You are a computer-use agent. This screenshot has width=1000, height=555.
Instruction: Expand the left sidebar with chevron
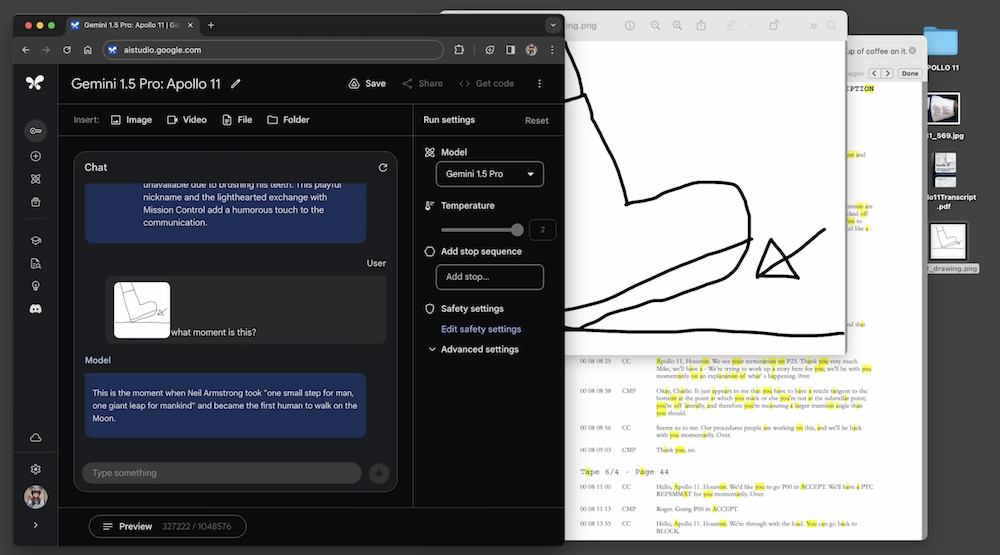tap(35, 525)
